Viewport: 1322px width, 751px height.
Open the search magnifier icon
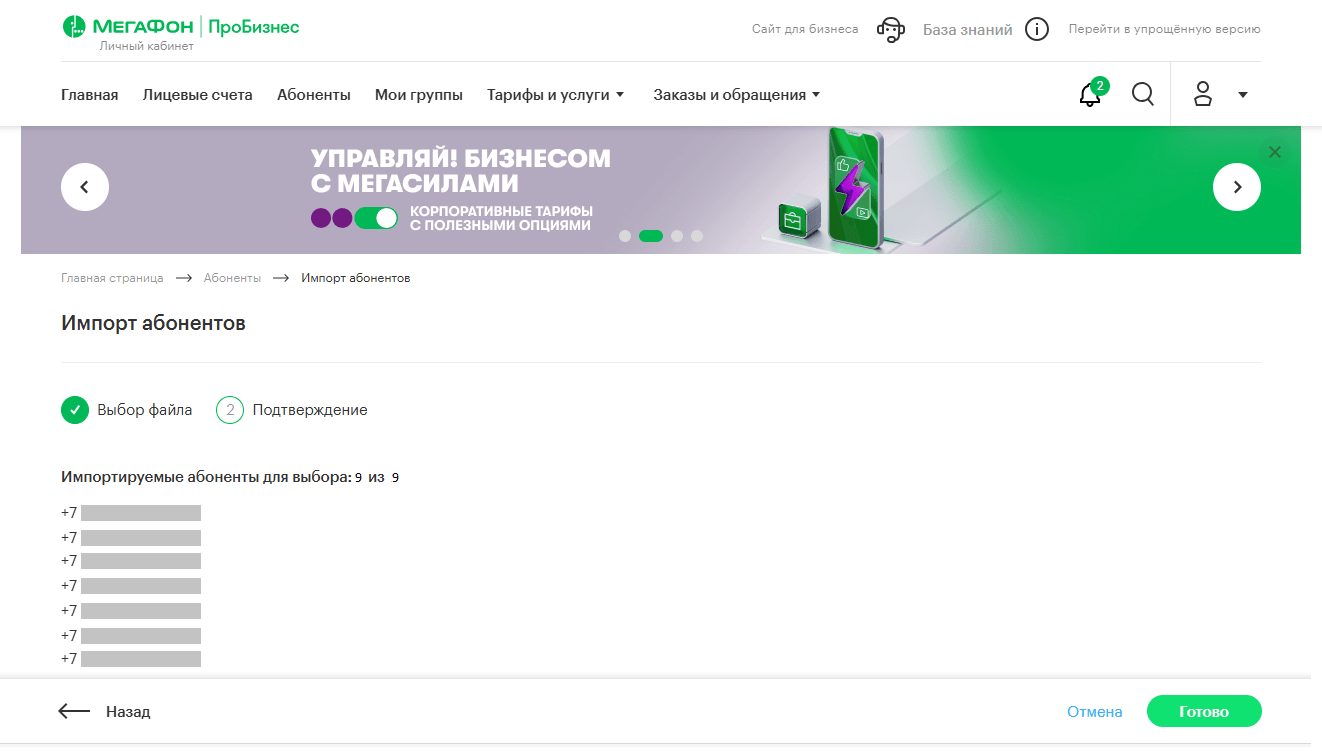click(x=1143, y=94)
